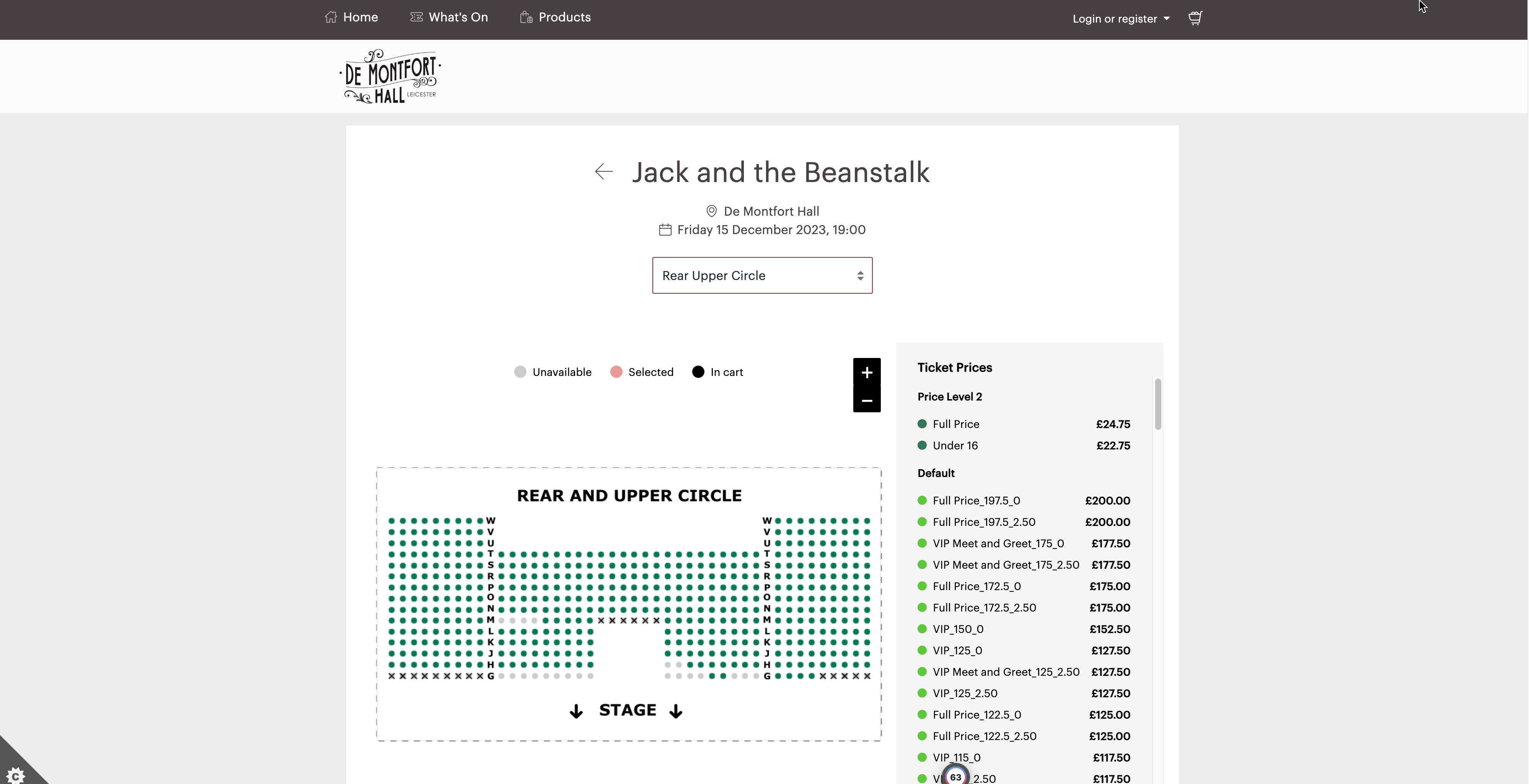Viewport: 1529px width, 784px height.
Task: Click the Unavailable legend grey dot
Action: [x=520, y=372]
